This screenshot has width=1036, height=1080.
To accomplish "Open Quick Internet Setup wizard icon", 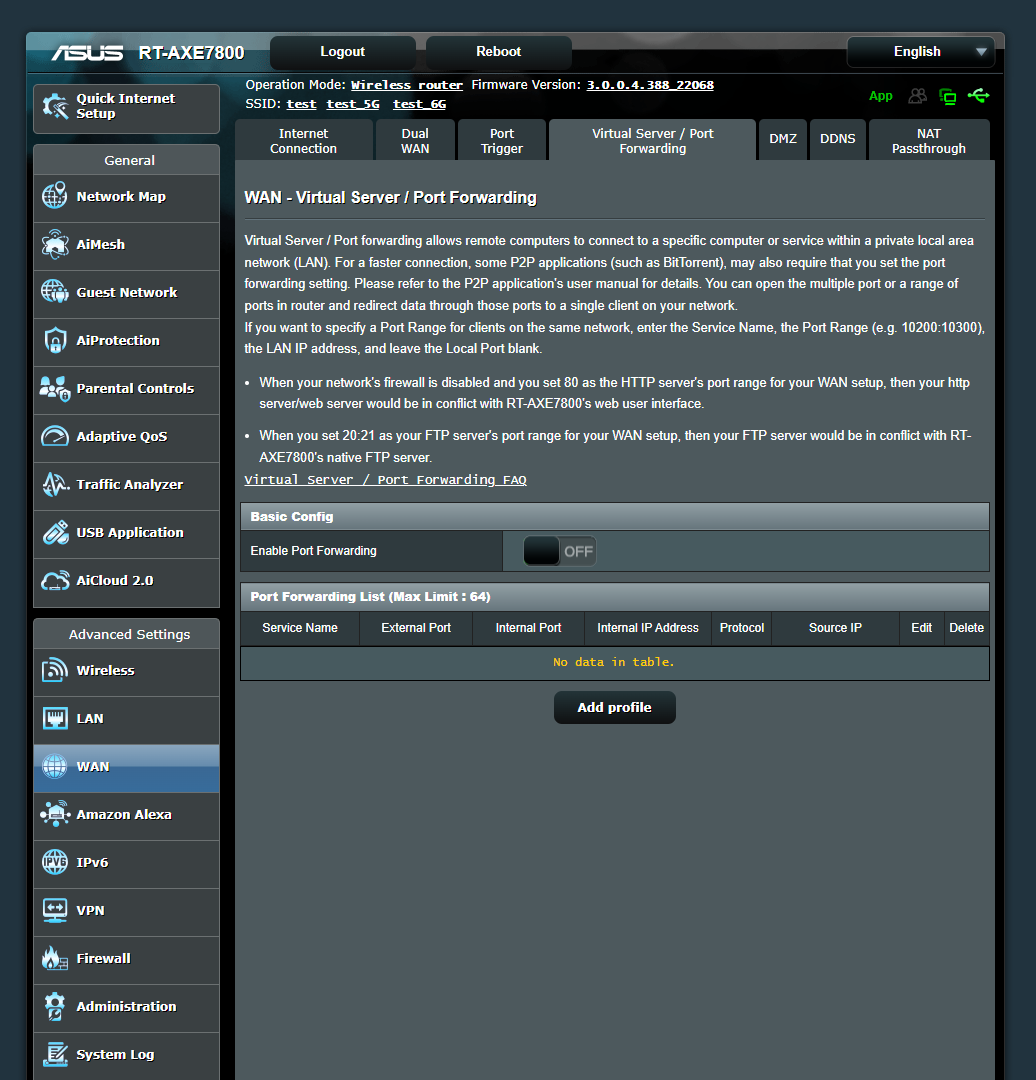I will point(55,107).
